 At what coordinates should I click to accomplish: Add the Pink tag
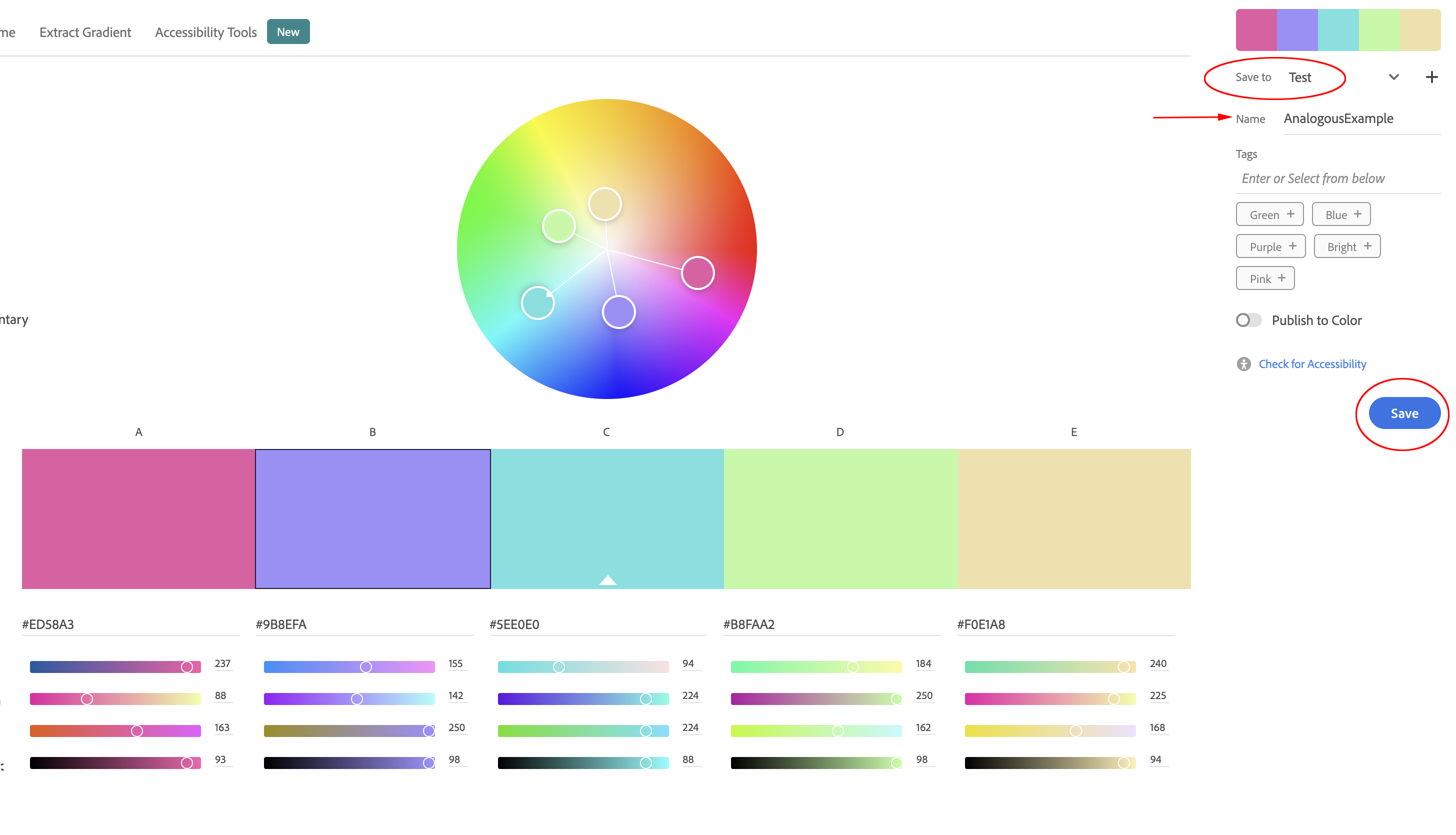pyautogui.click(x=1265, y=278)
